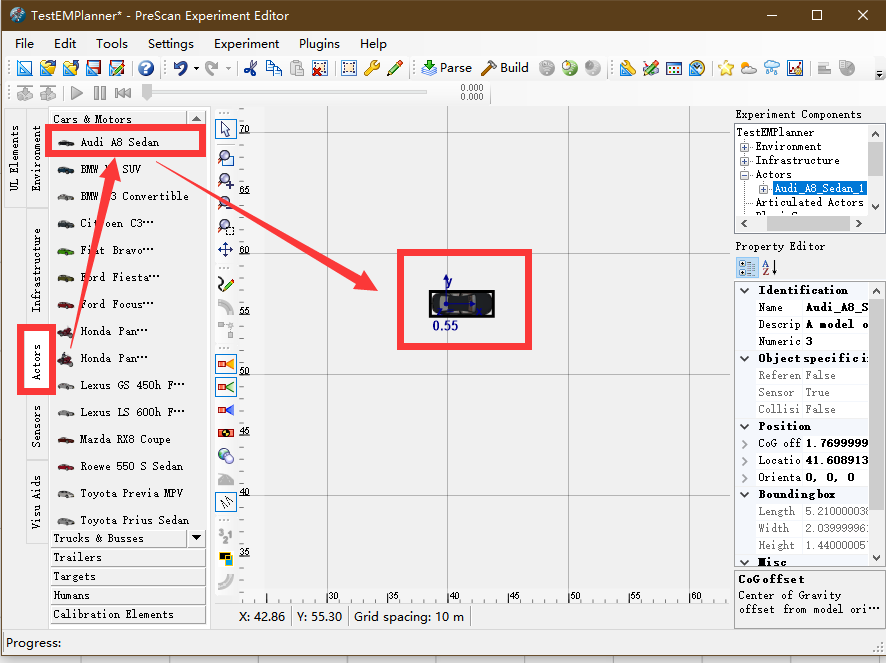
Task: Open the Tools menu
Action: tap(112, 44)
